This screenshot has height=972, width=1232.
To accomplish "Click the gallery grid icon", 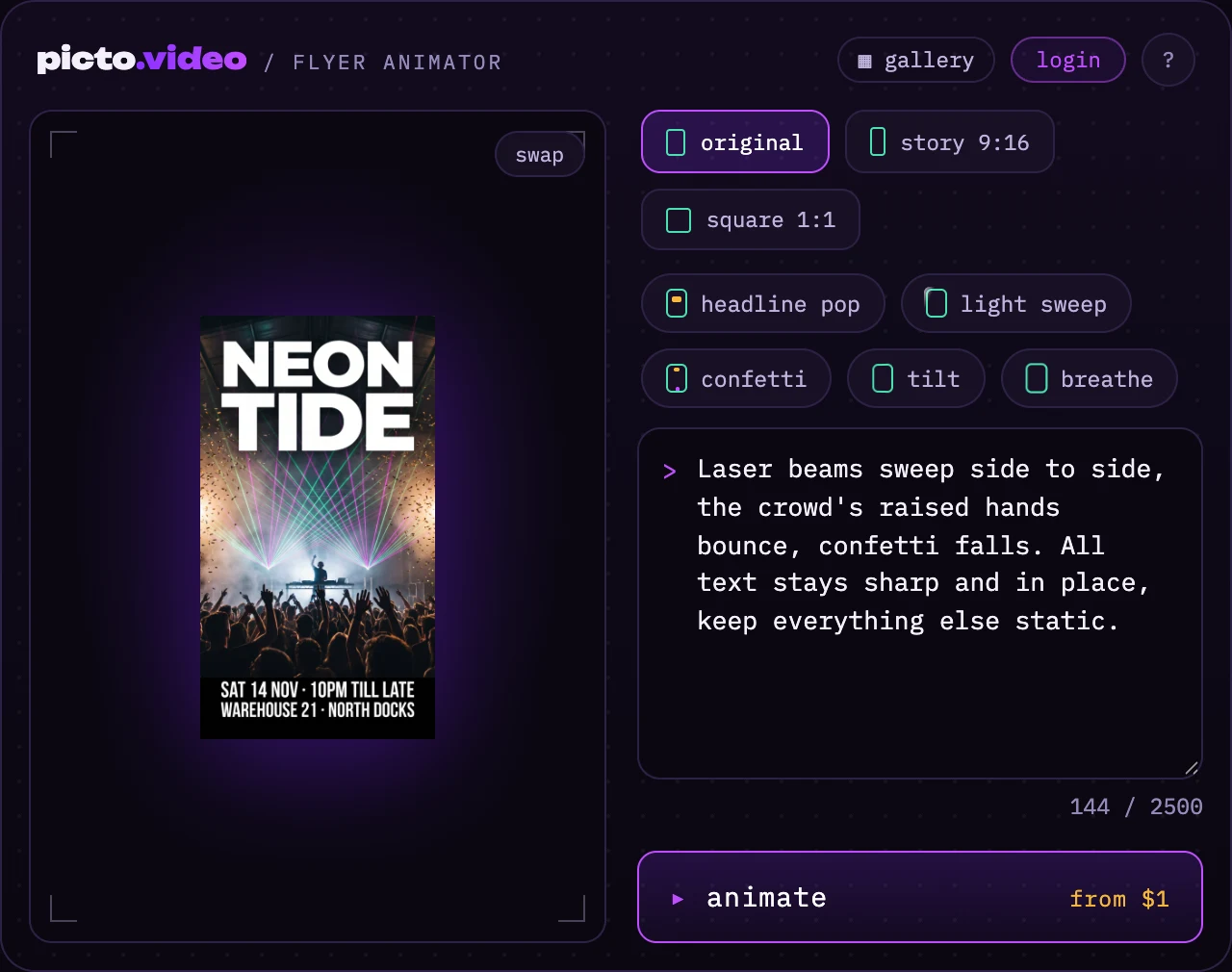I will [x=864, y=61].
